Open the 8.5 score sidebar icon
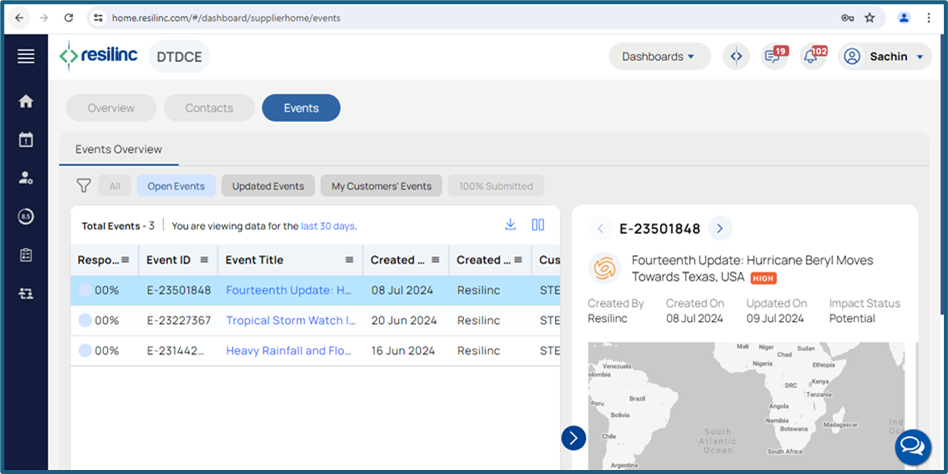The height and width of the screenshot is (474, 948). (26, 217)
